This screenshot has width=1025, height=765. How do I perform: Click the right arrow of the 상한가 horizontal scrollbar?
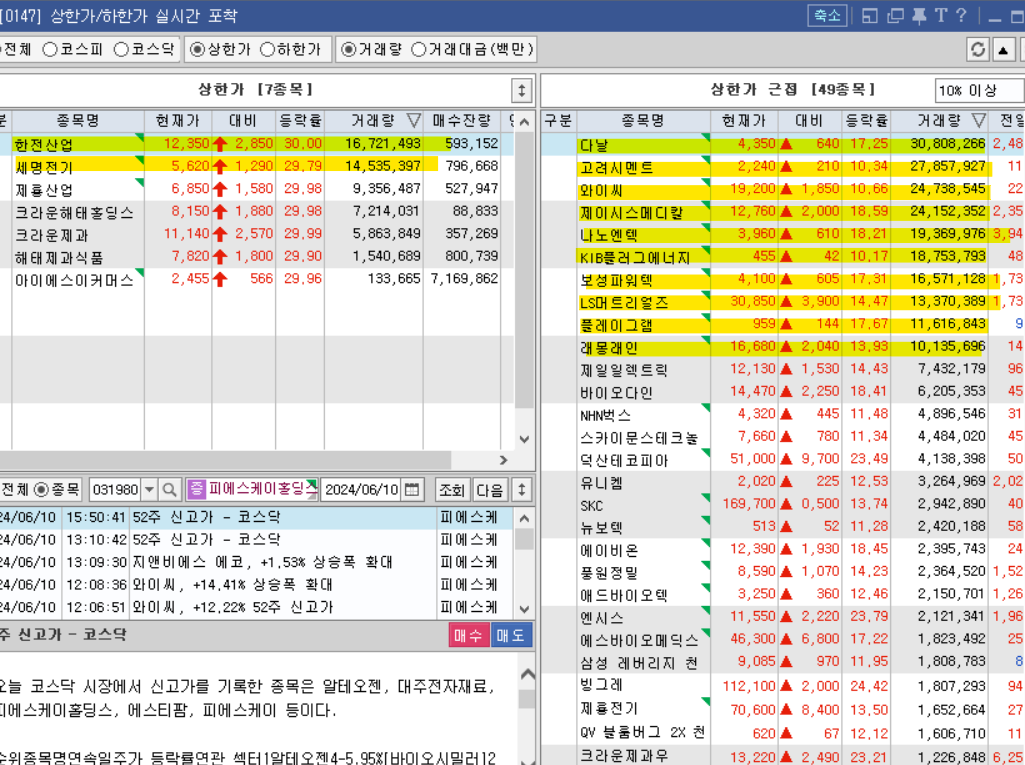tap(503, 460)
